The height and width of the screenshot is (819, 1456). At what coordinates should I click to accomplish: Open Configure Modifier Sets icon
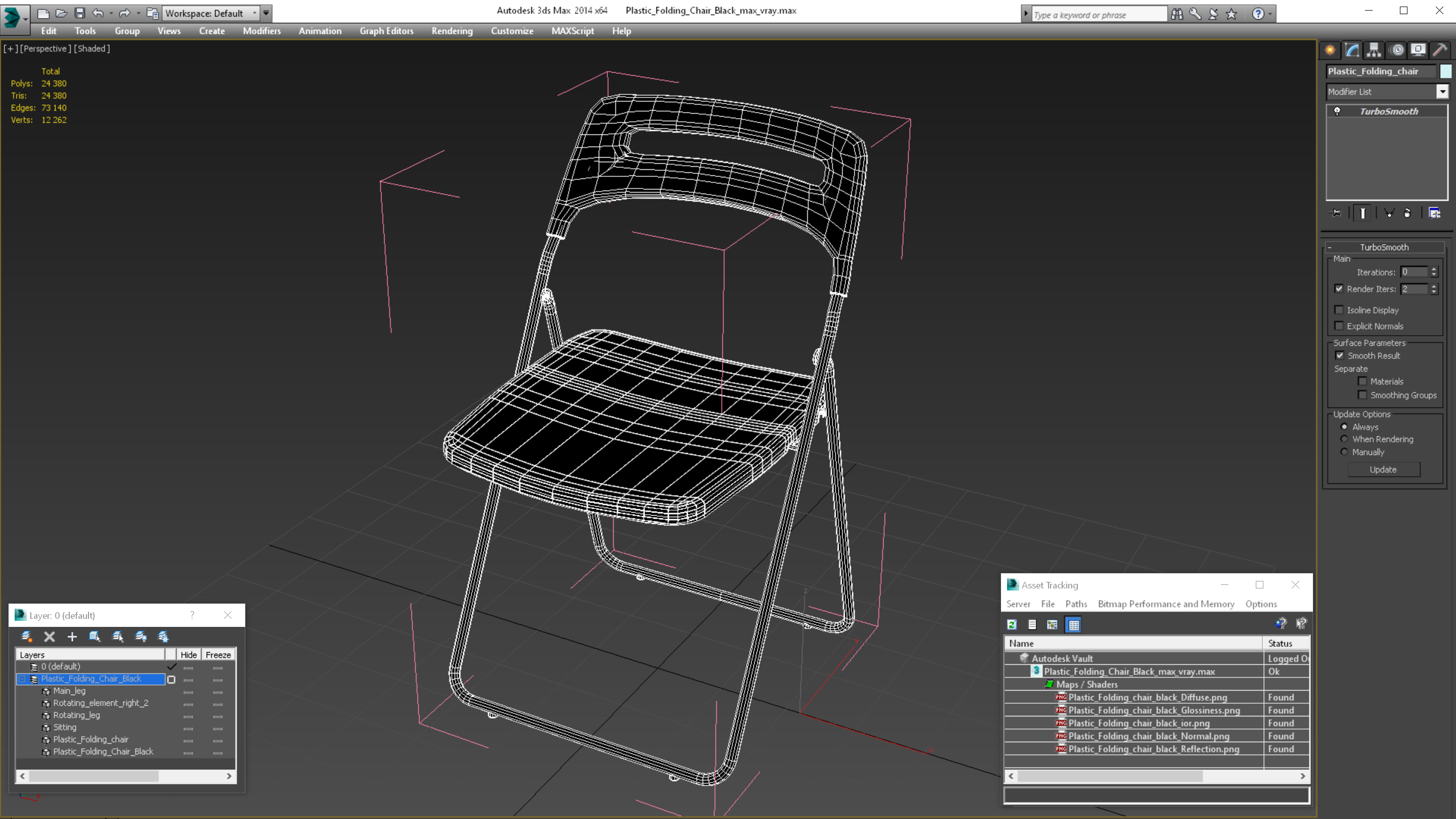(1435, 213)
